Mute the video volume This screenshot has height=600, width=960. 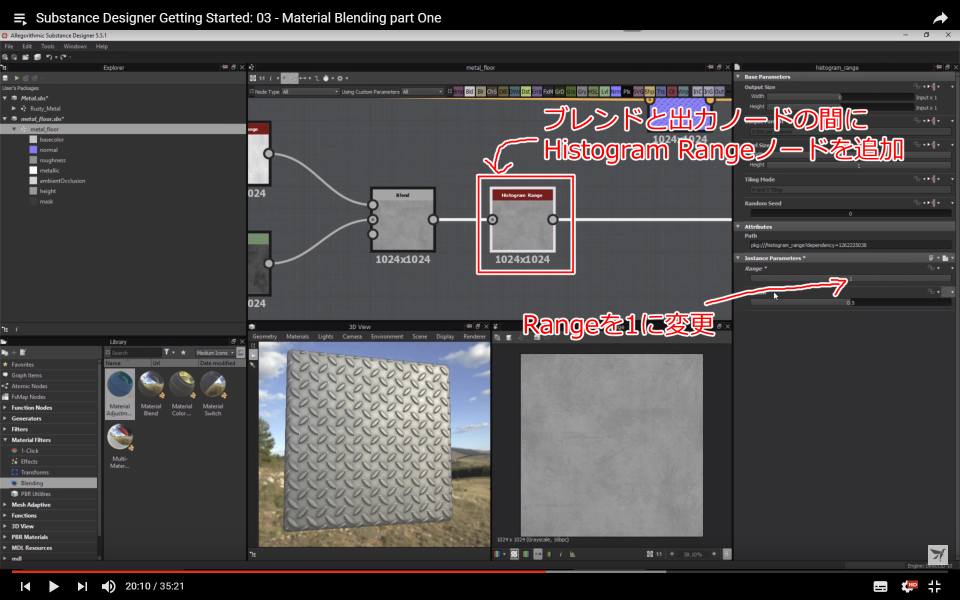(x=108, y=587)
